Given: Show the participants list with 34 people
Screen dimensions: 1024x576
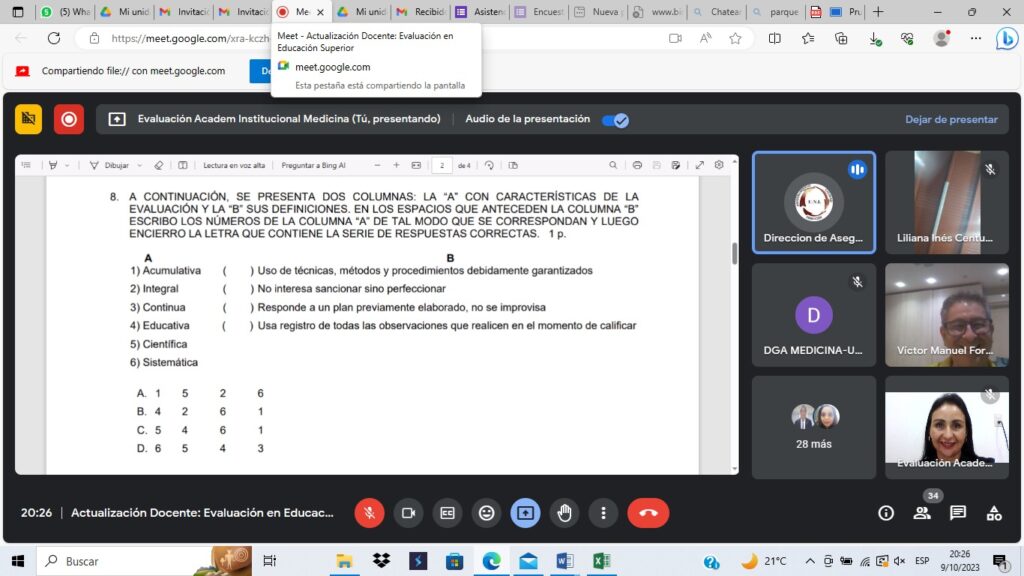Looking at the screenshot, I should click(922, 513).
